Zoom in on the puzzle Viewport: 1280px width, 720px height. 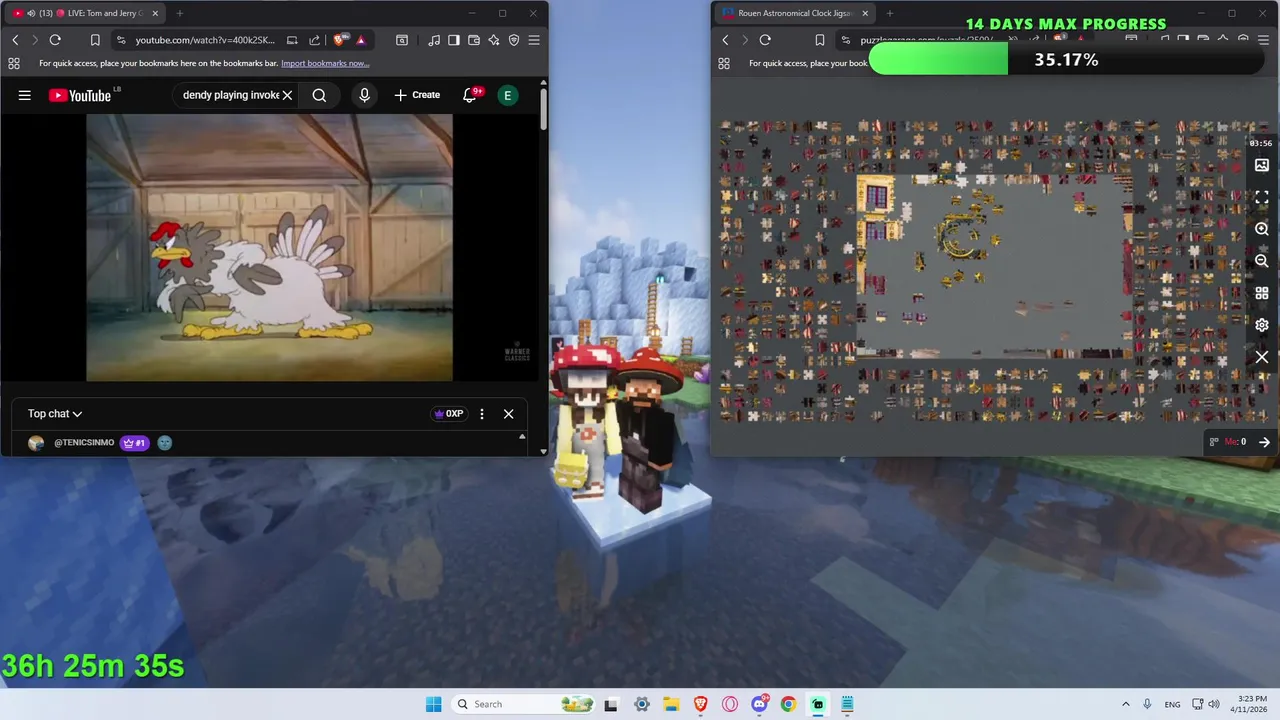(1262, 229)
